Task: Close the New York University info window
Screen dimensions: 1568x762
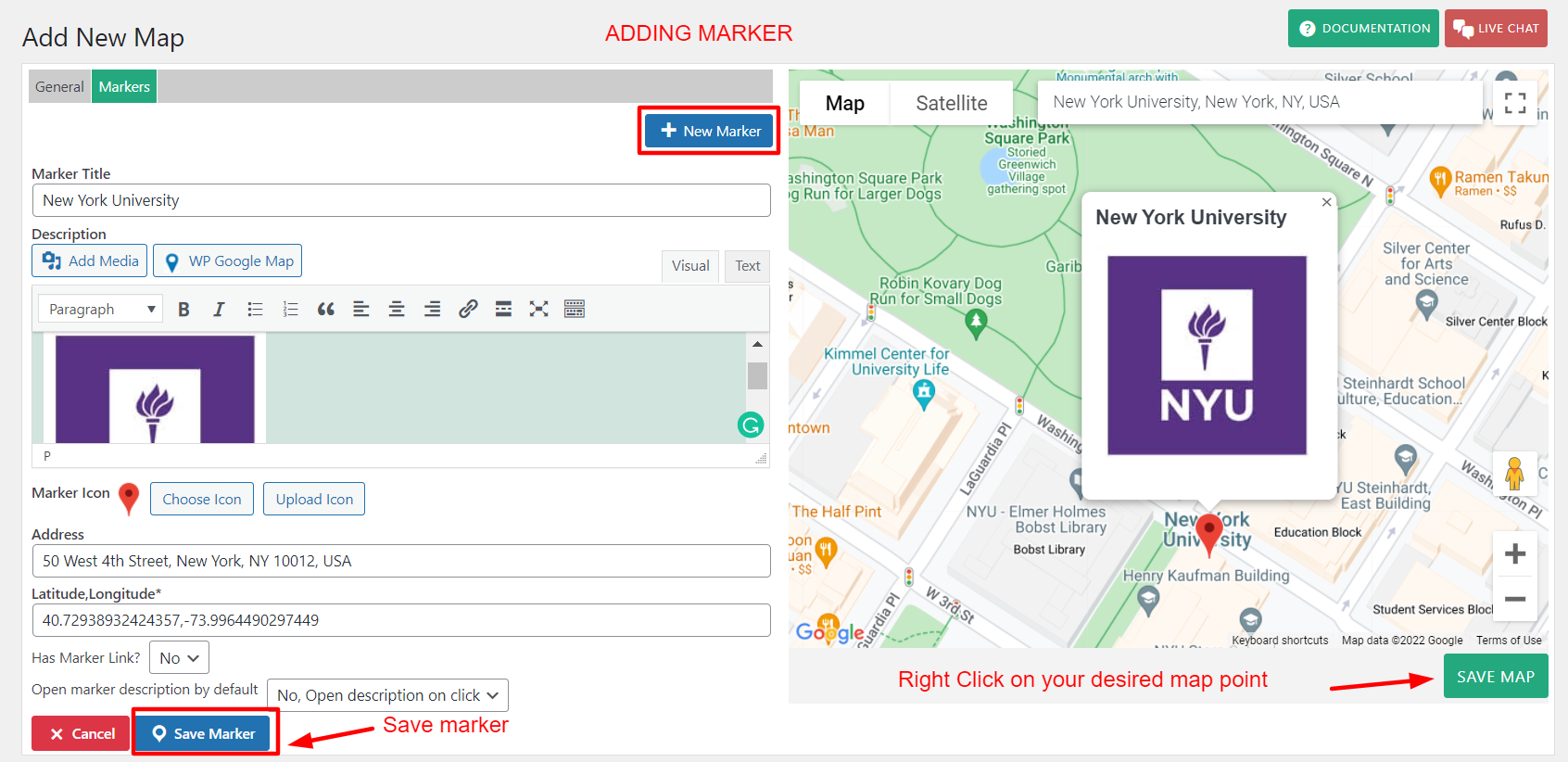Action: click(1327, 202)
